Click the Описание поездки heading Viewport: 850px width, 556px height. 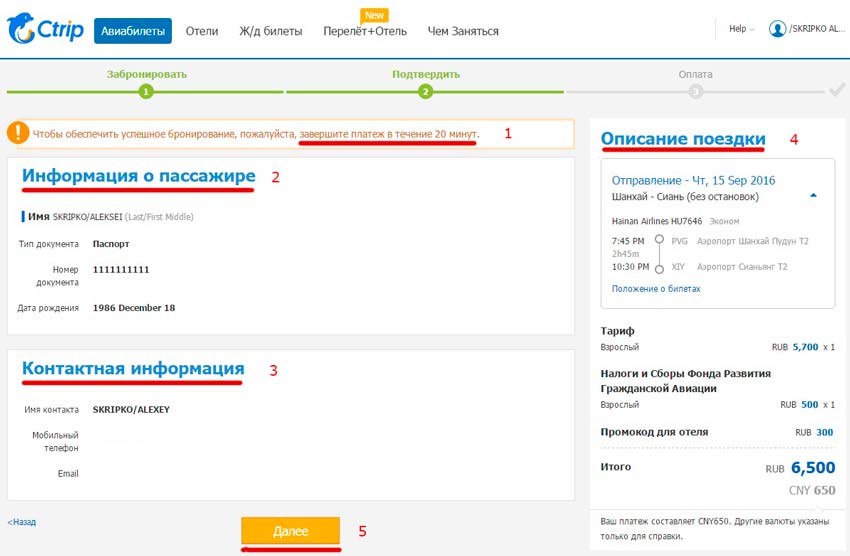(x=683, y=139)
